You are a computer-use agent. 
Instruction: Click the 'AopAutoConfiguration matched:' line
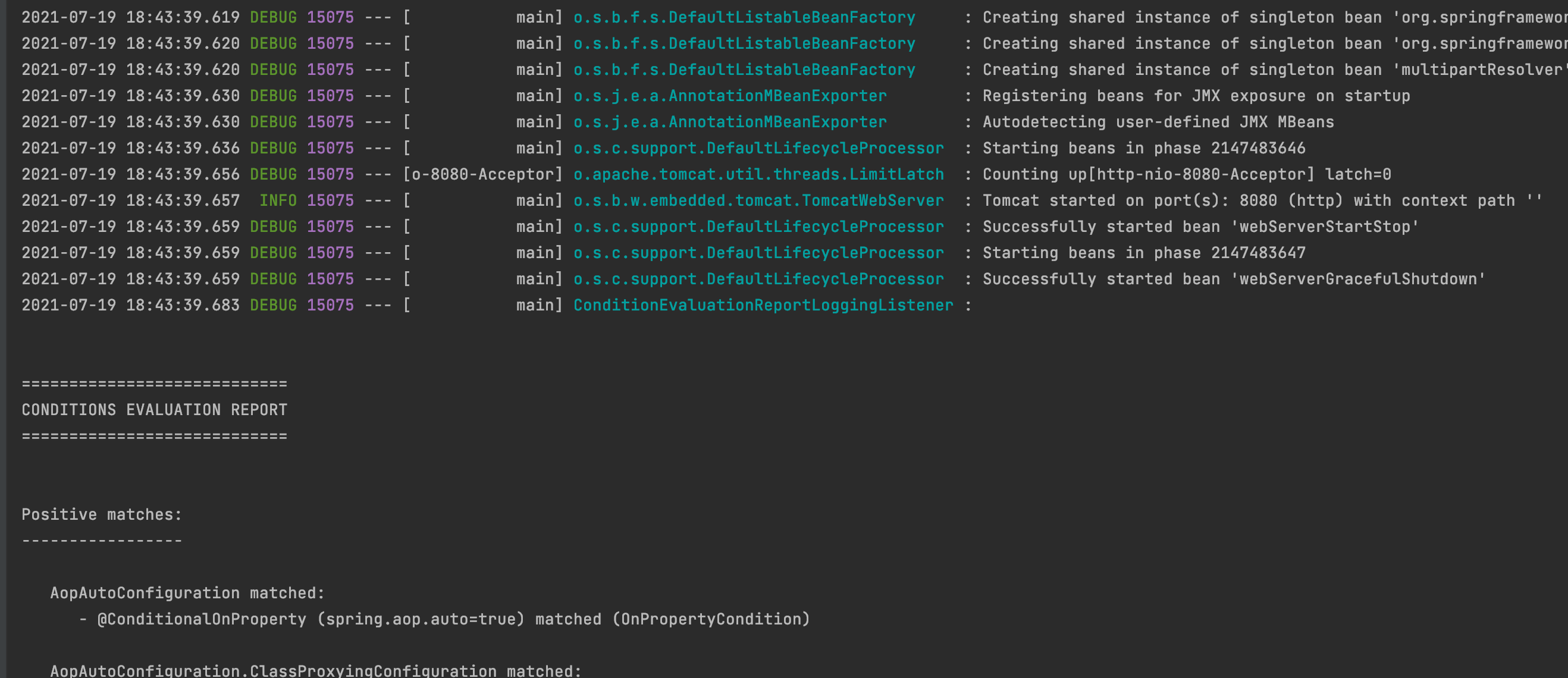pyautogui.click(x=187, y=593)
